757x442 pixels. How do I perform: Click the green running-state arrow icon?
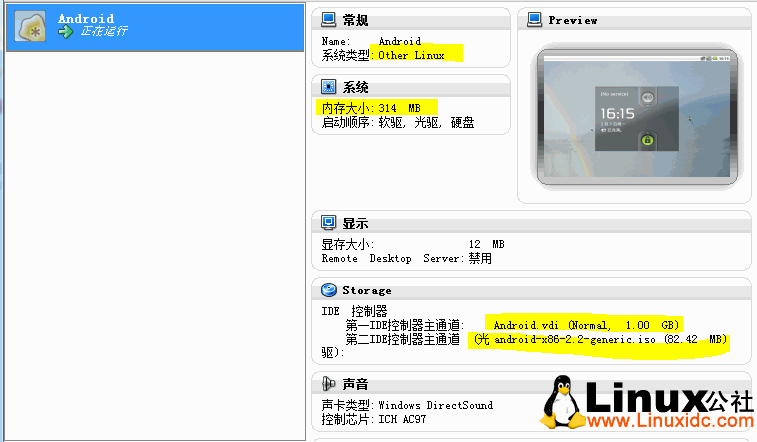pos(66,33)
